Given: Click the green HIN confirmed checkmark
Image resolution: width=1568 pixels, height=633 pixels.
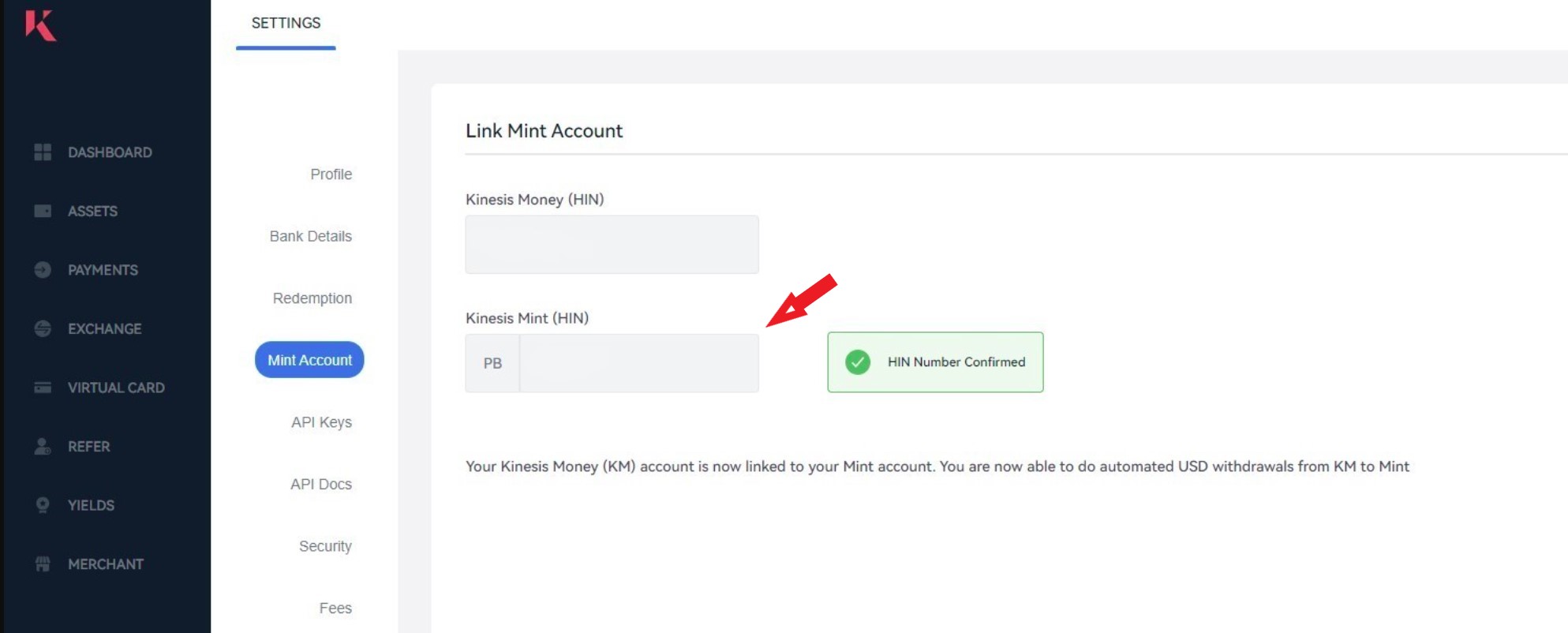Looking at the screenshot, I should (x=858, y=362).
